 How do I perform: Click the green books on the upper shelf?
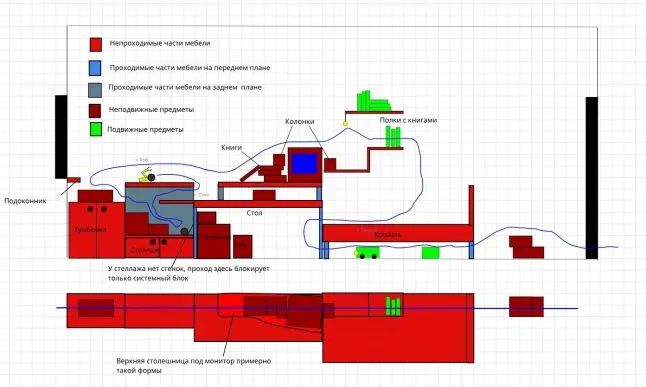tap(373, 101)
